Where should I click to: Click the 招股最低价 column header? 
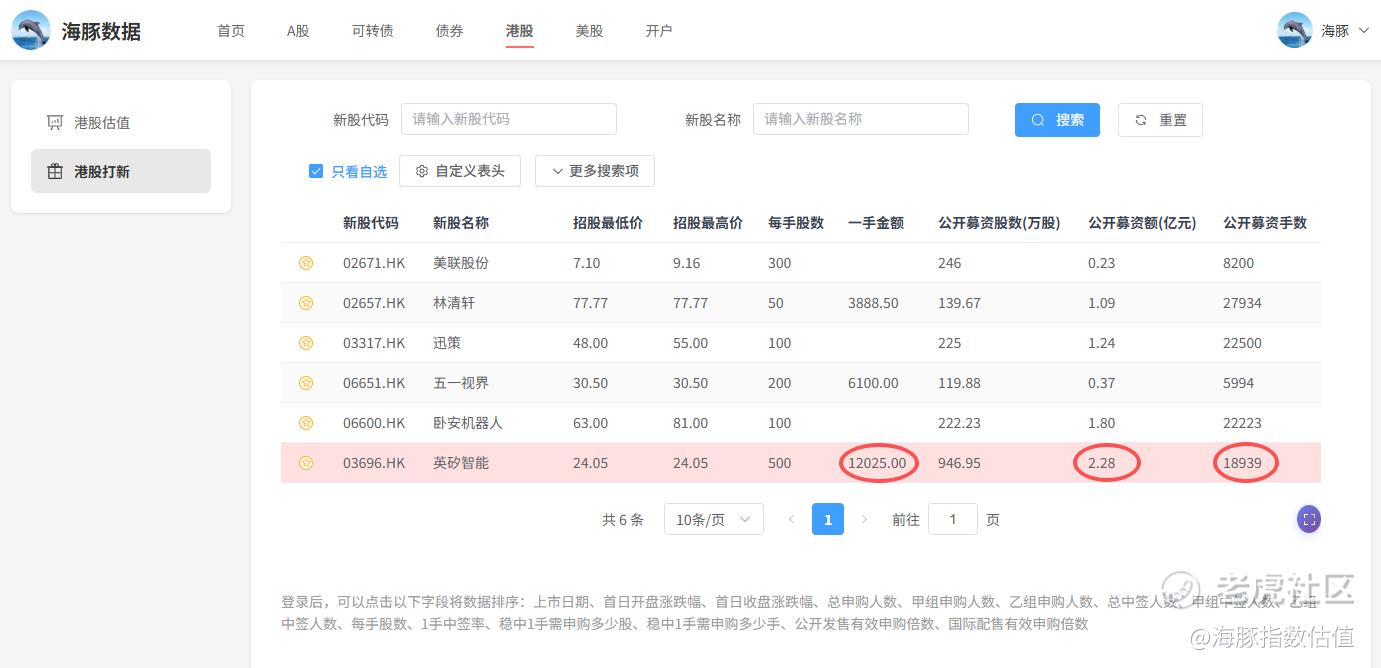608,223
